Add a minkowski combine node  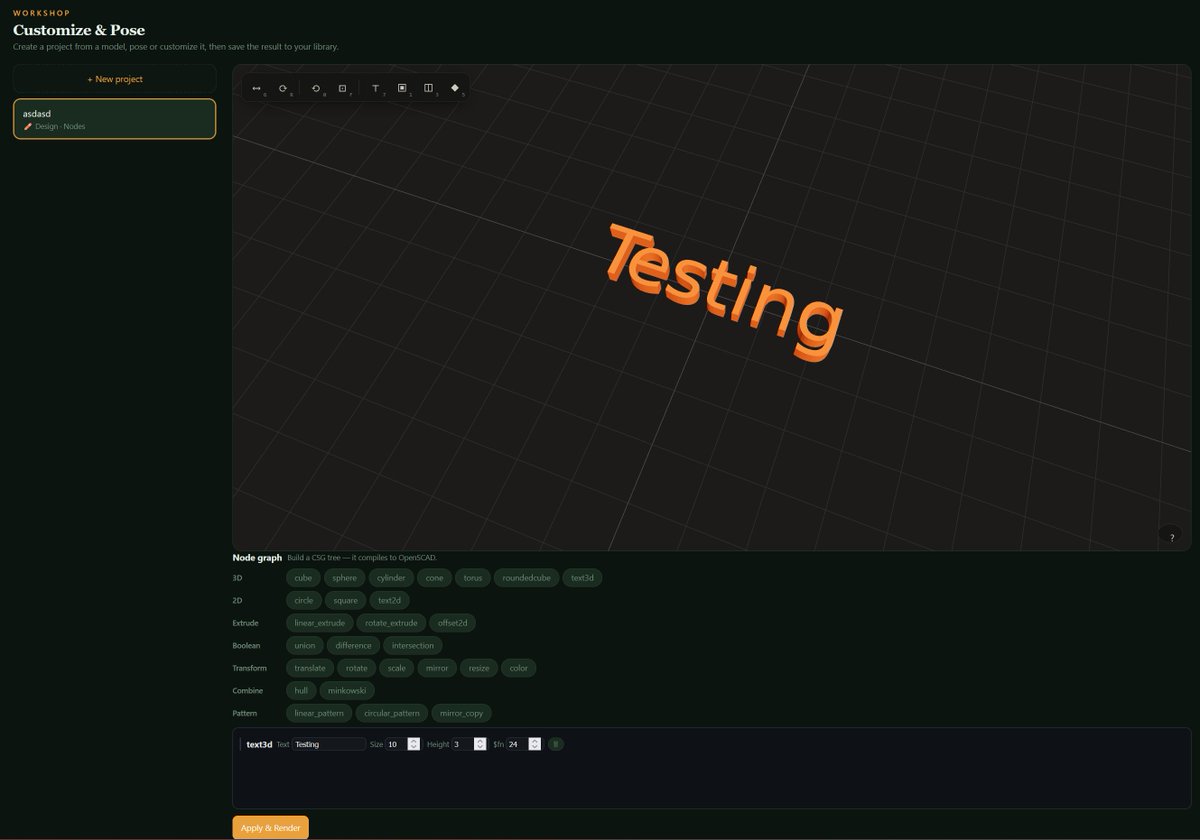(347, 691)
